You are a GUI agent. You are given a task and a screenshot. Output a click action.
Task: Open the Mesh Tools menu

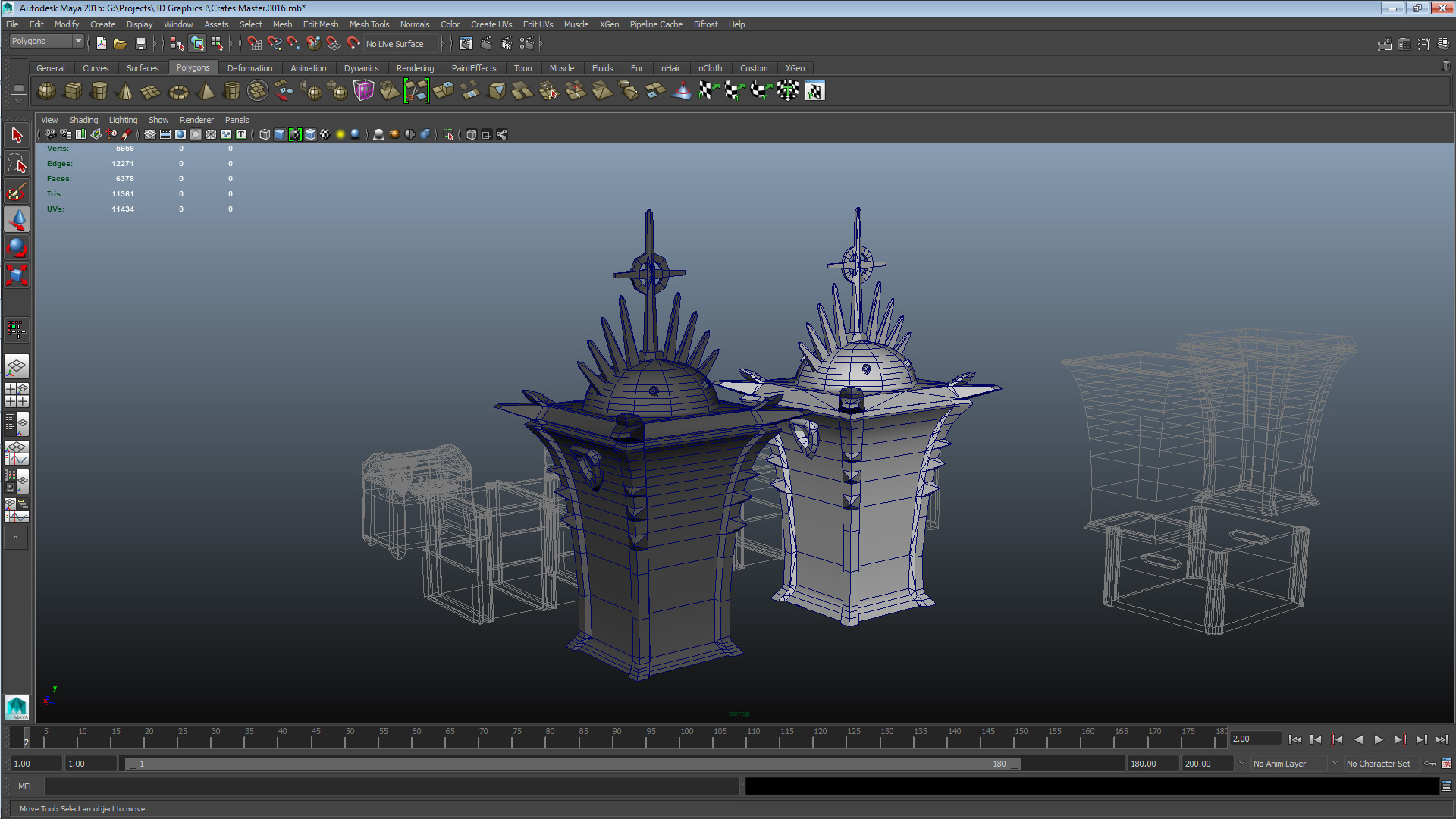pos(369,24)
